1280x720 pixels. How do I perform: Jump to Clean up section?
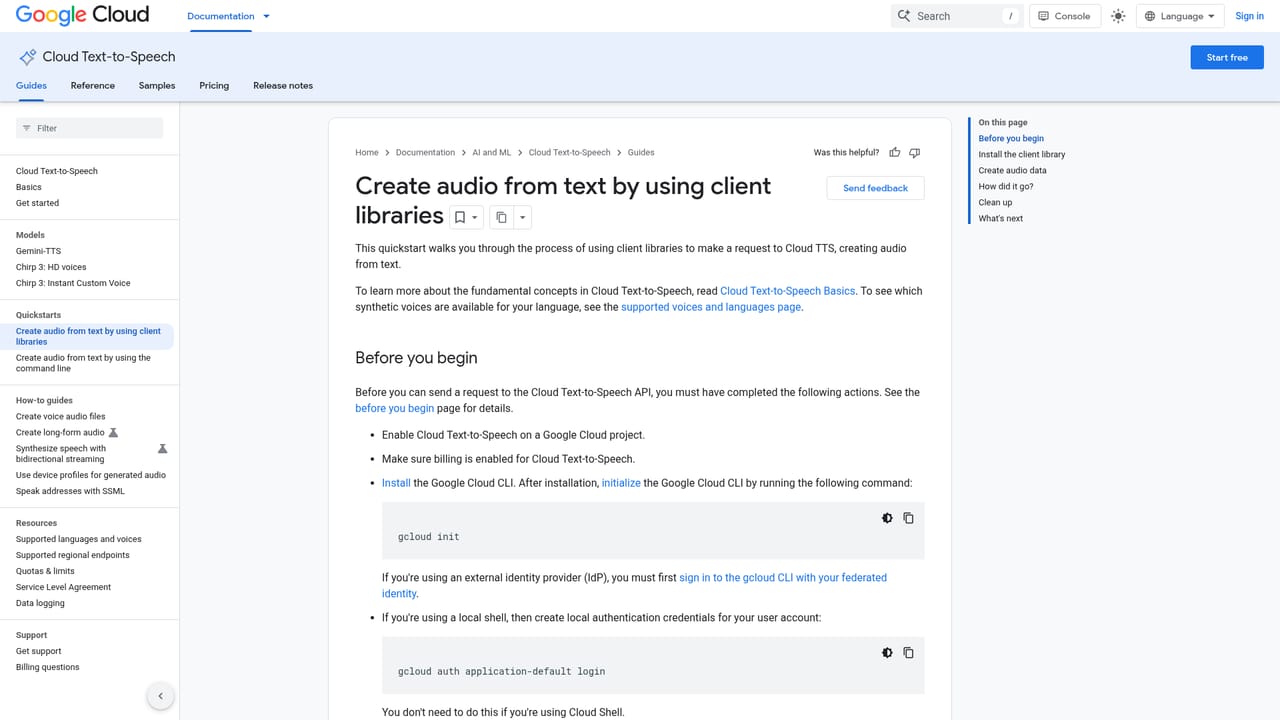tap(995, 203)
